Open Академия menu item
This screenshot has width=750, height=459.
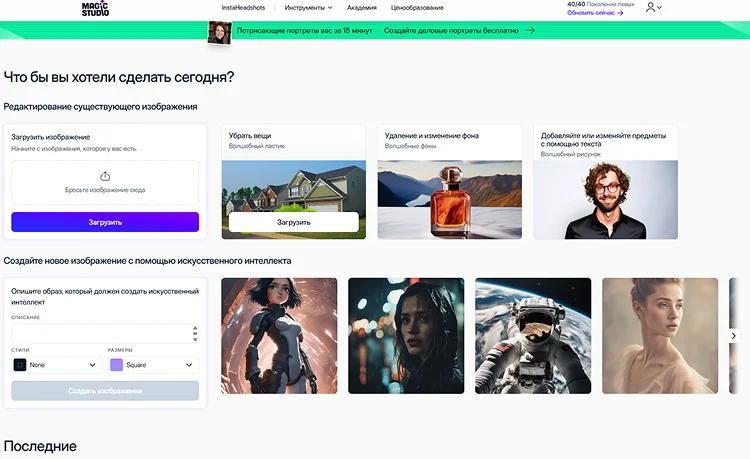tap(362, 8)
